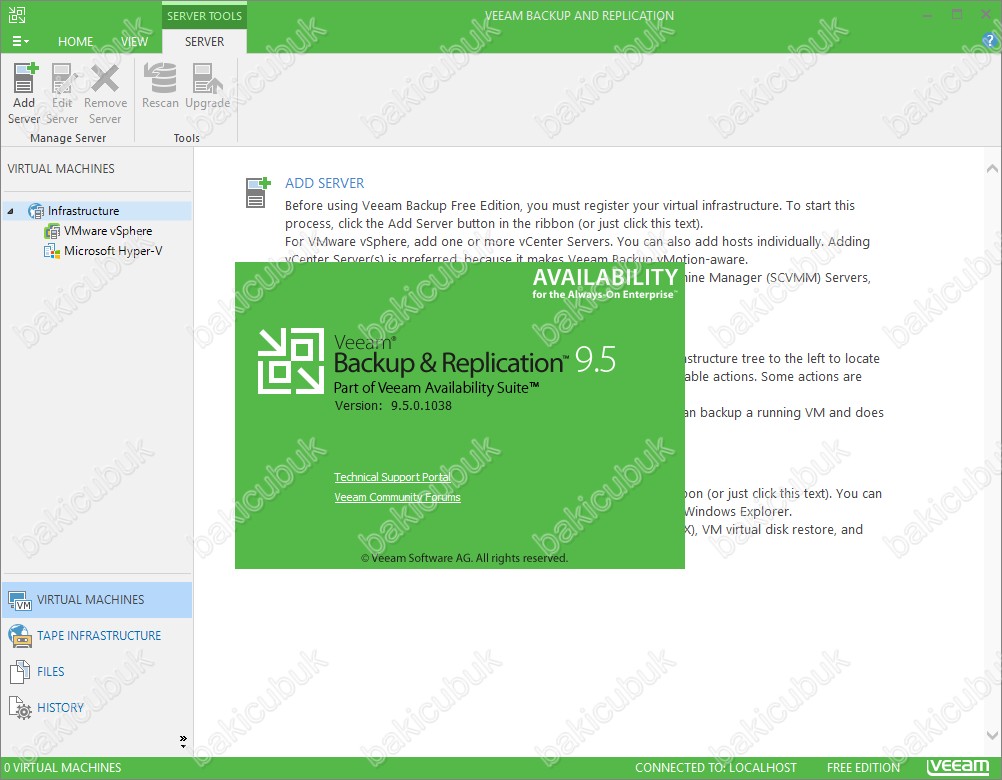Click the Veeam logo in status bar
1002x780 pixels.
pyautogui.click(x=958, y=767)
